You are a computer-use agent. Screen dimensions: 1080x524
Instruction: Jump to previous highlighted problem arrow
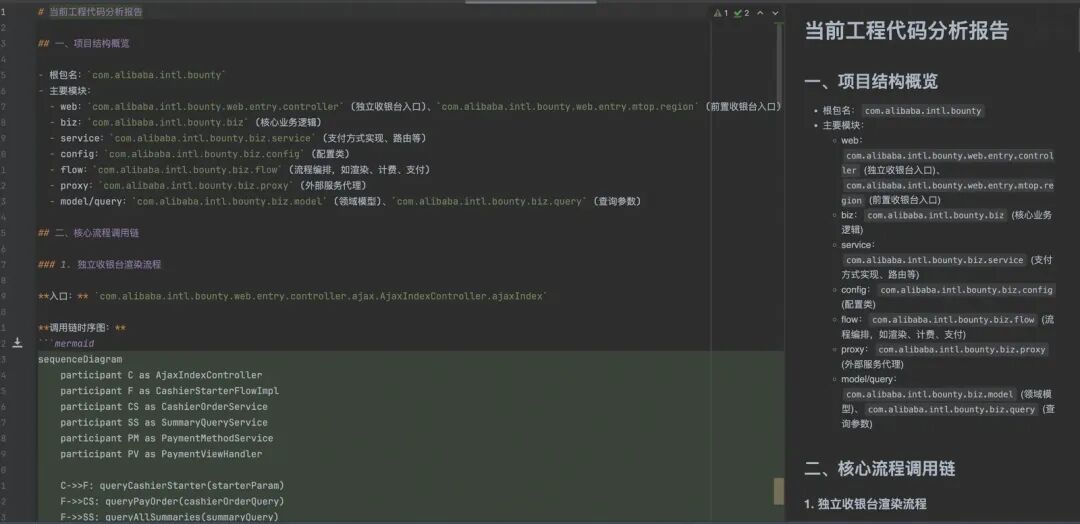click(760, 13)
